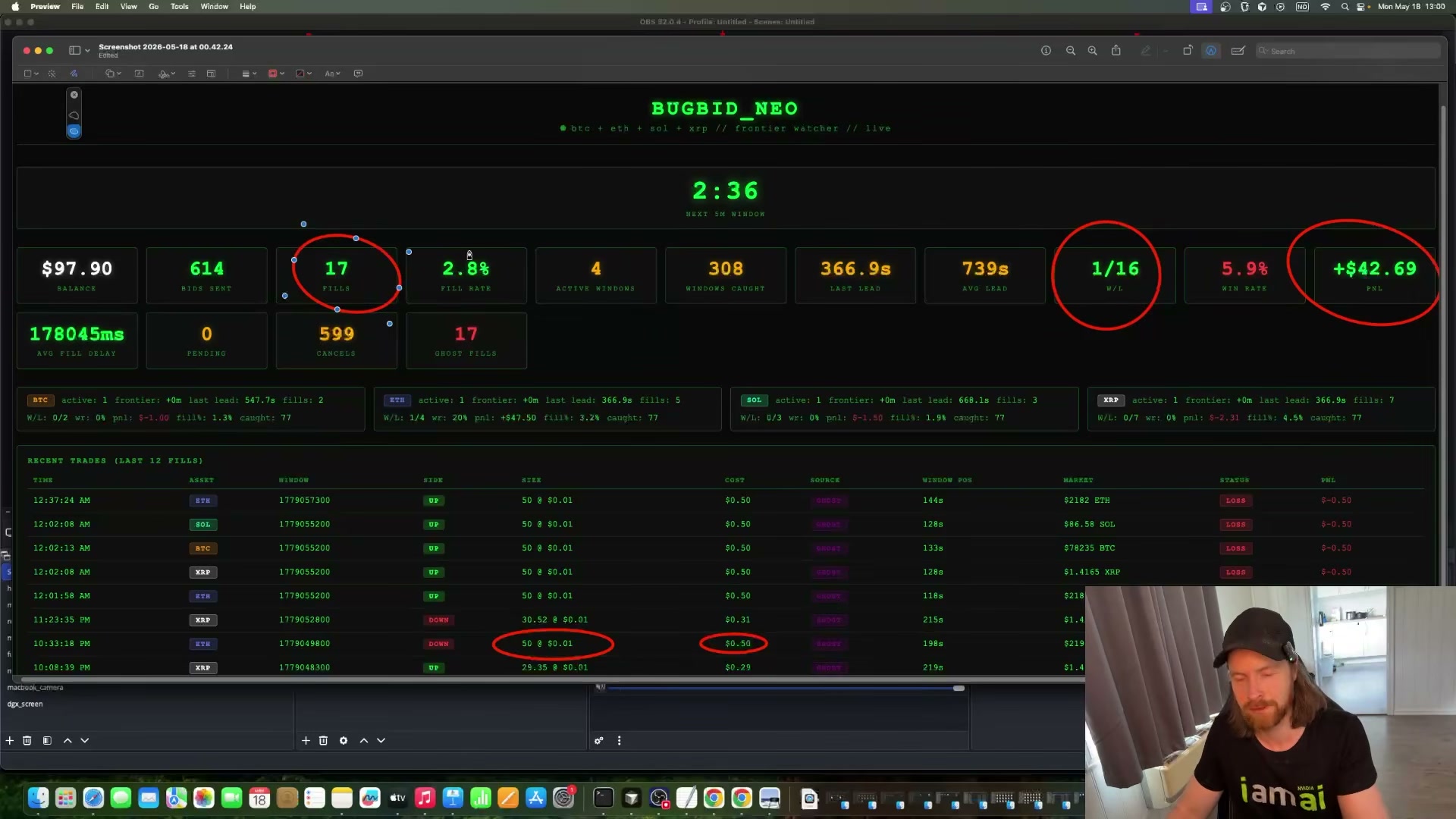Select the Instant Alpha tool in Preview
Viewport: 1456px width, 819px height.
pyautogui.click(x=52, y=74)
